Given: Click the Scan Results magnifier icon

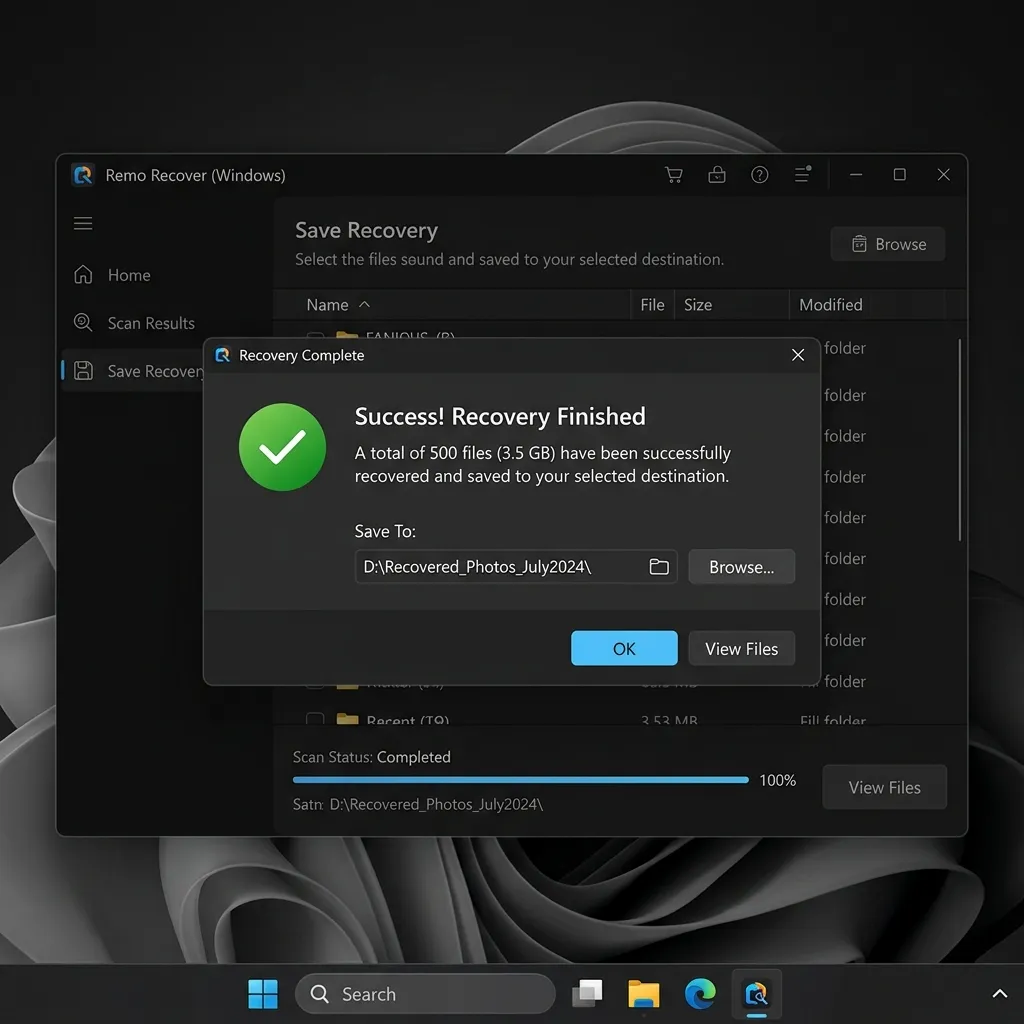Looking at the screenshot, I should pyautogui.click(x=83, y=322).
